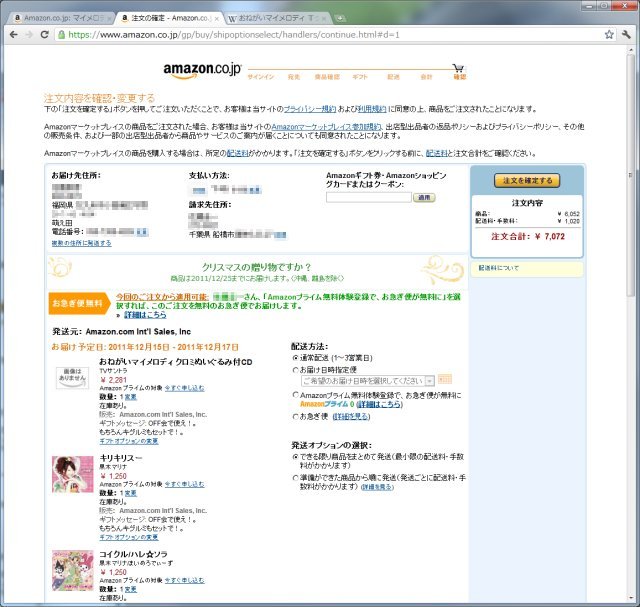
Task: Click 詳細はこちら link under Prime offer
Action: pos(145,315)
